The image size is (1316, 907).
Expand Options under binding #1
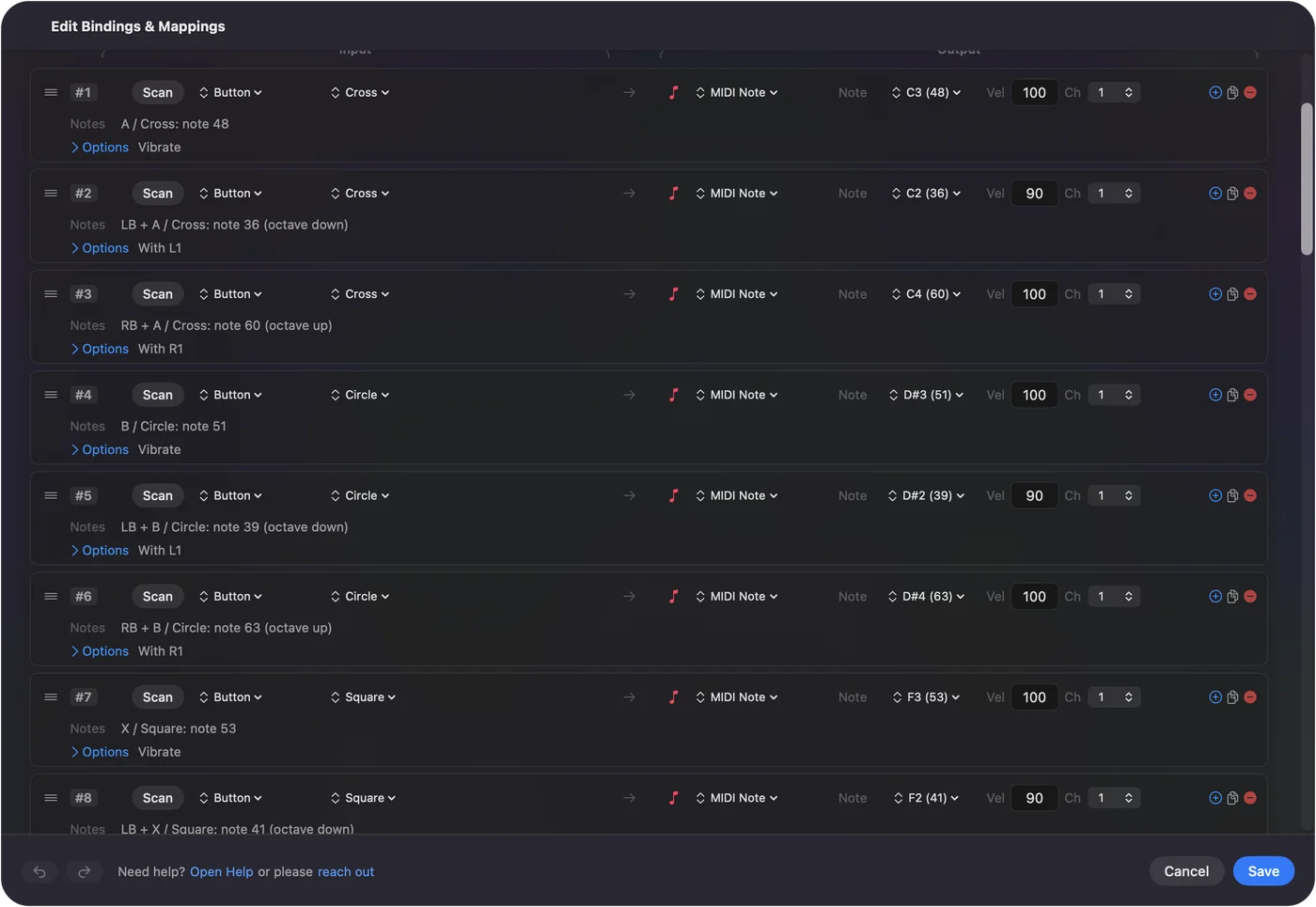[100, 148]
